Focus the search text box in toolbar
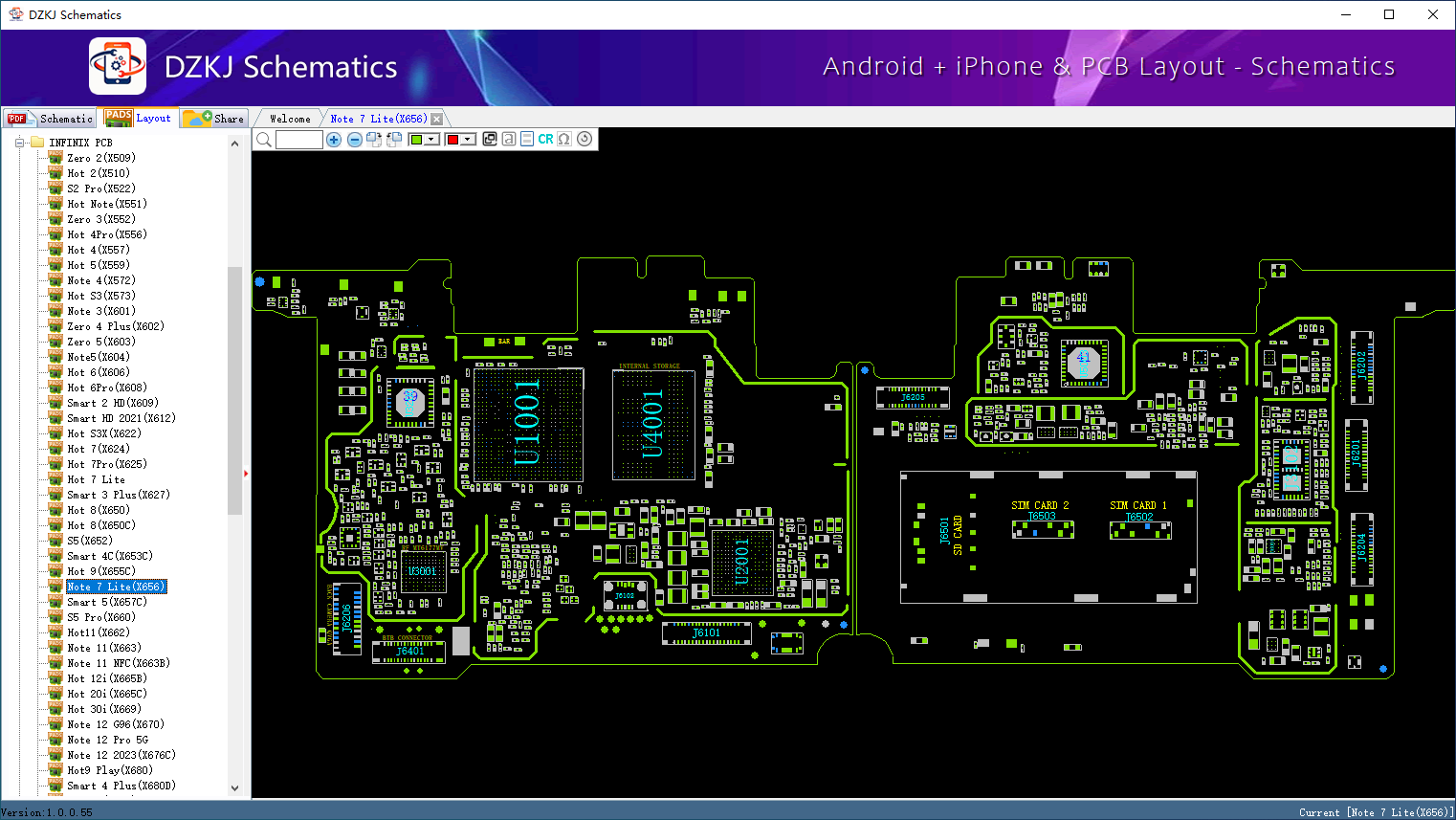1456x820 pixels. (299, 140)
